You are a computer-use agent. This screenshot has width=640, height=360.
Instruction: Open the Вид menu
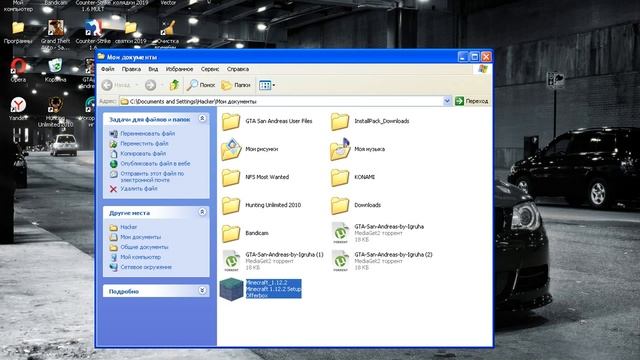coord(153,69)
